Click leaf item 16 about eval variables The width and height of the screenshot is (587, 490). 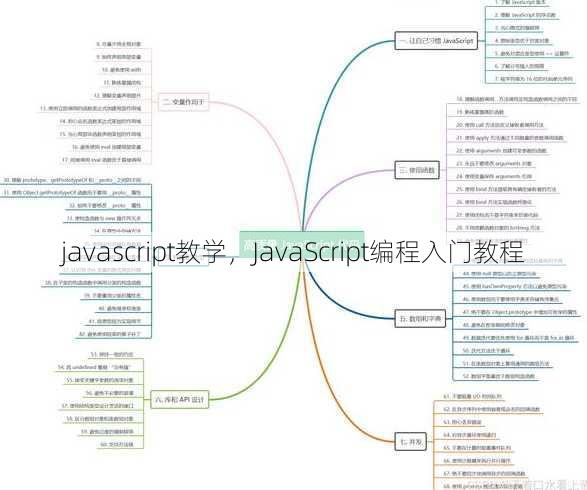pyautogui.click(x=107, y=147)
